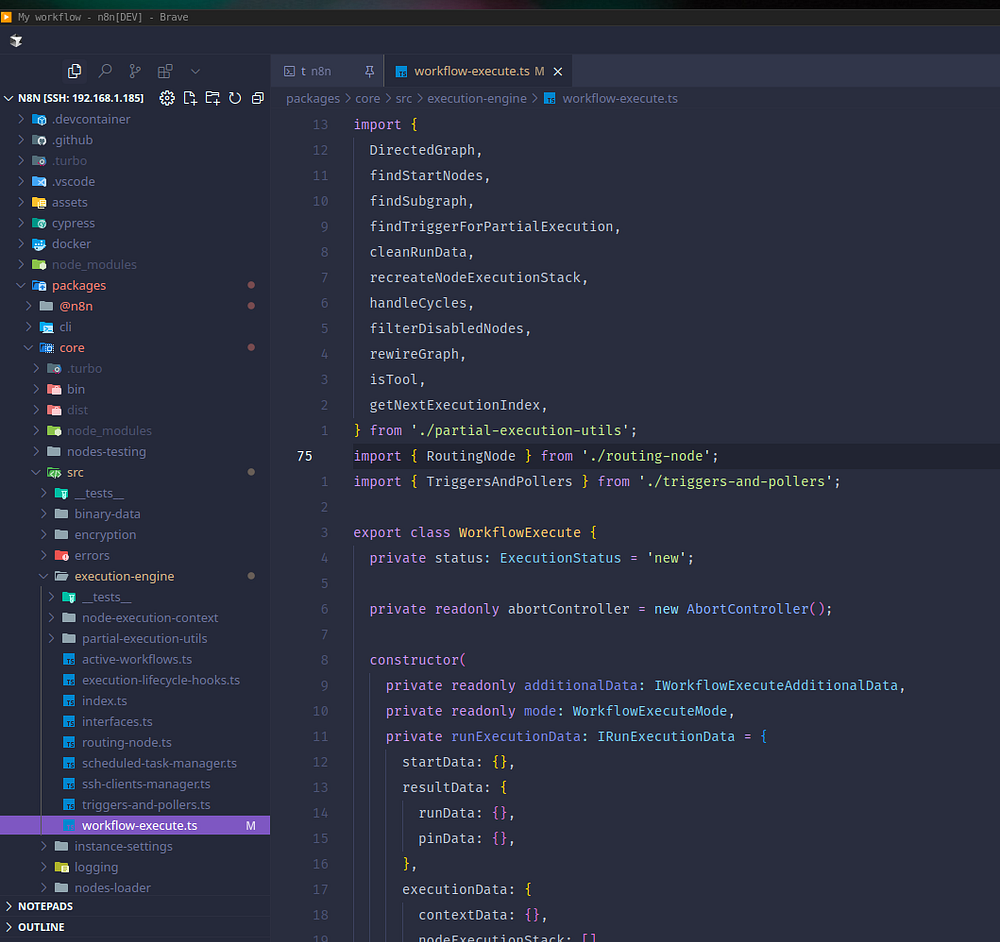The image size is (1000, 942).
Task: Close the workflow-execute.ts tab
Action: pyautogui.click(x=558, y=71)
